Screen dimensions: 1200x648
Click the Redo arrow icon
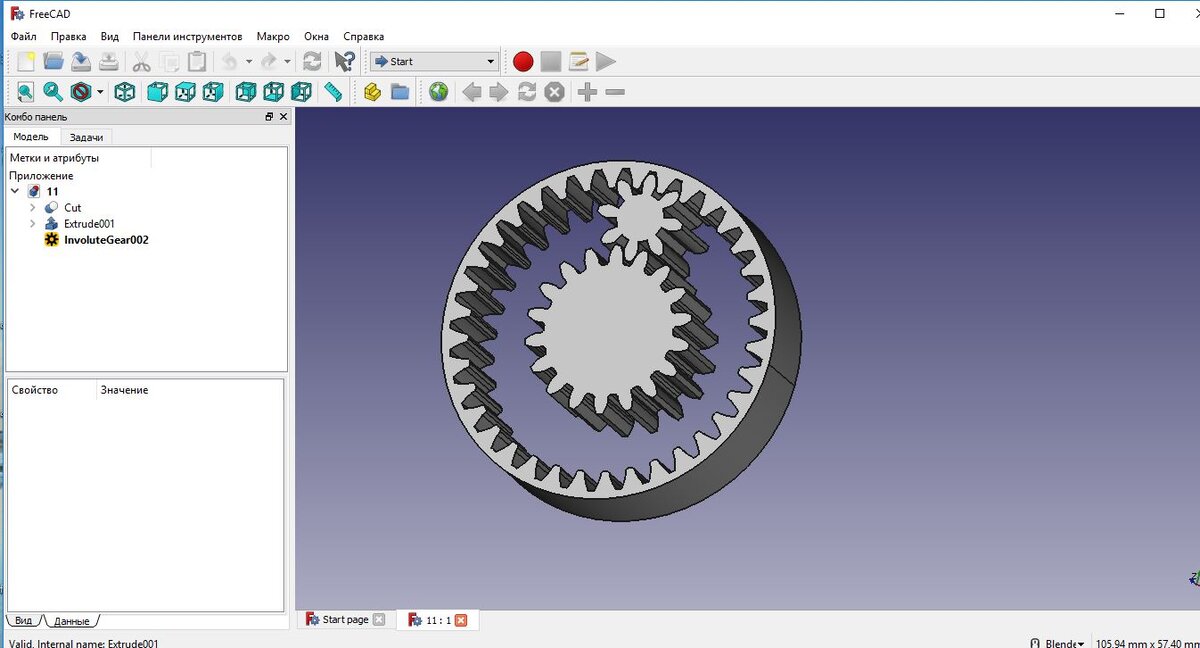(269, 61)
